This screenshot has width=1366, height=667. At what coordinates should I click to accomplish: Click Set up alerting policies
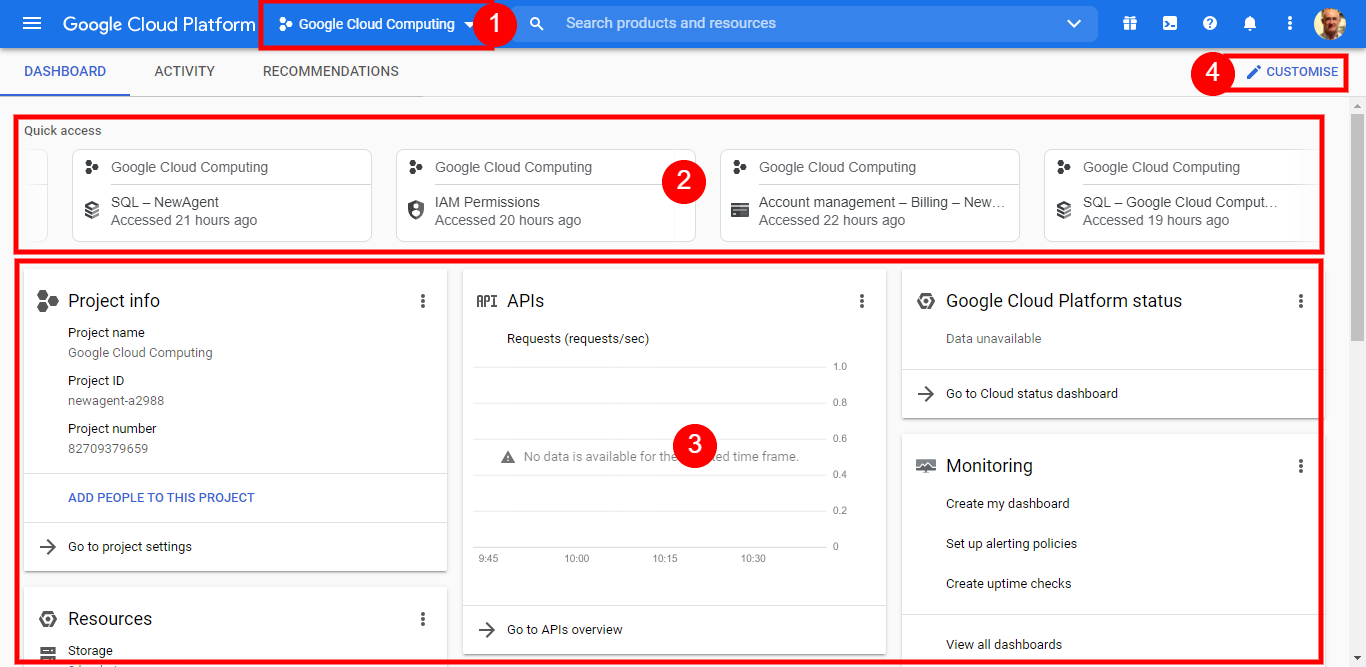tap(1011, 544)
